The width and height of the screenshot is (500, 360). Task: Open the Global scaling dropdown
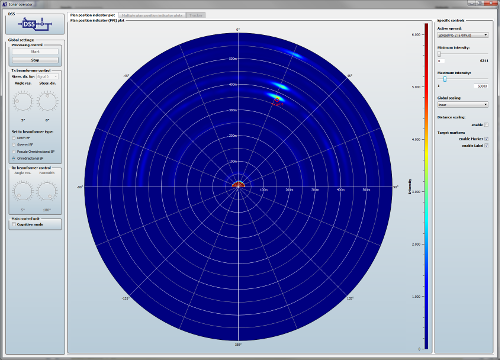[x=463, y=105]
